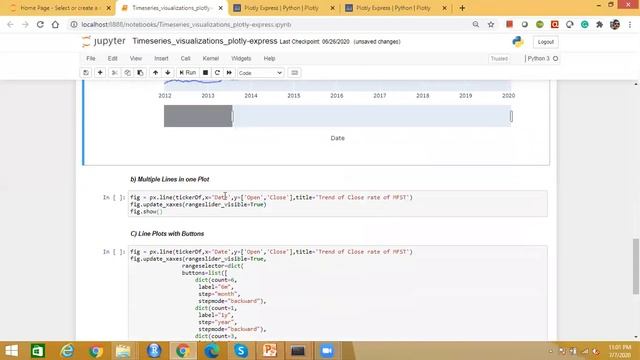Open Excel from the taskbar
The height and width of the screenshot is (360, 640).
(x=38, y=351)
